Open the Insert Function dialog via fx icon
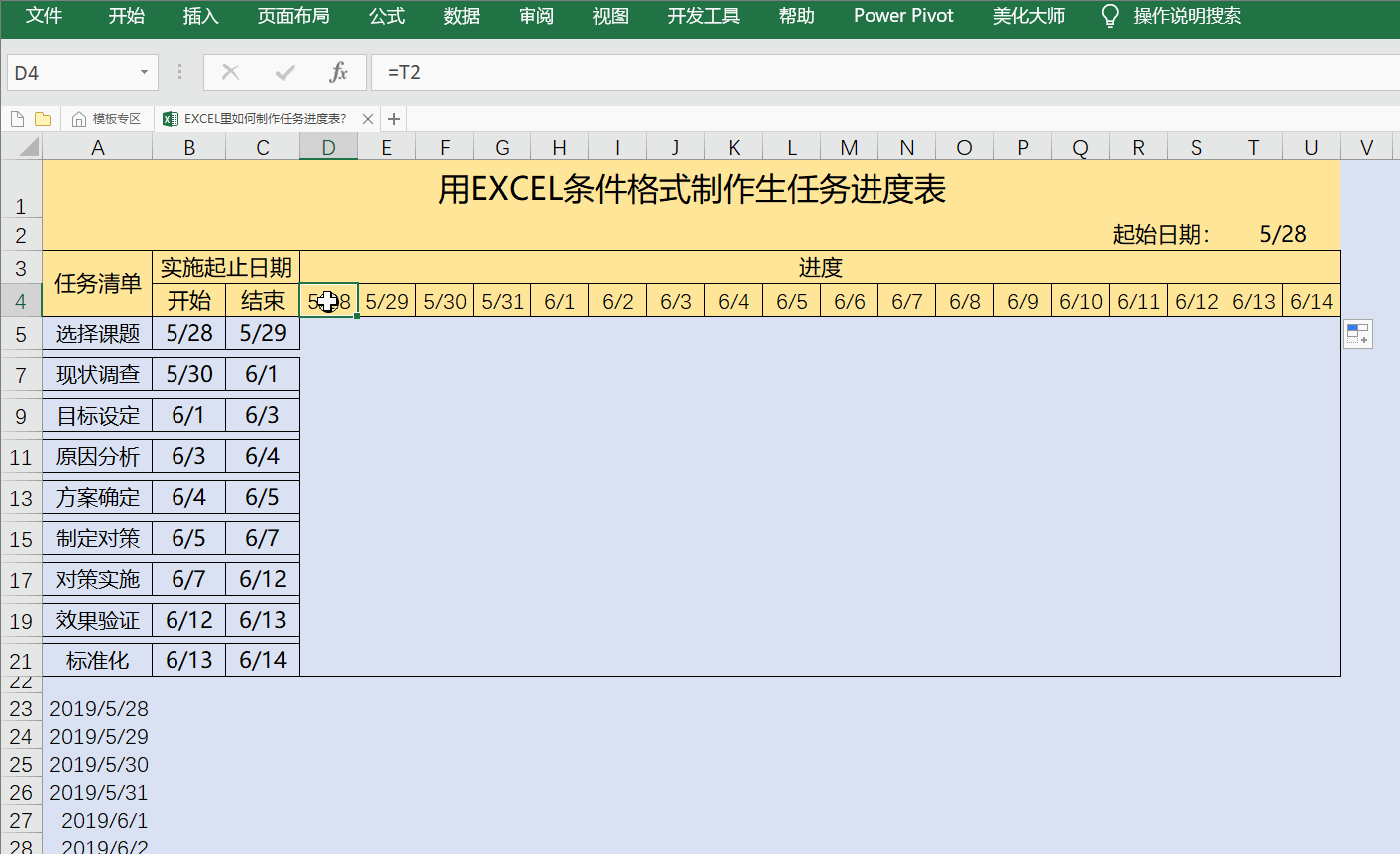Screen dimensions: 1400x854 (339, 72)
